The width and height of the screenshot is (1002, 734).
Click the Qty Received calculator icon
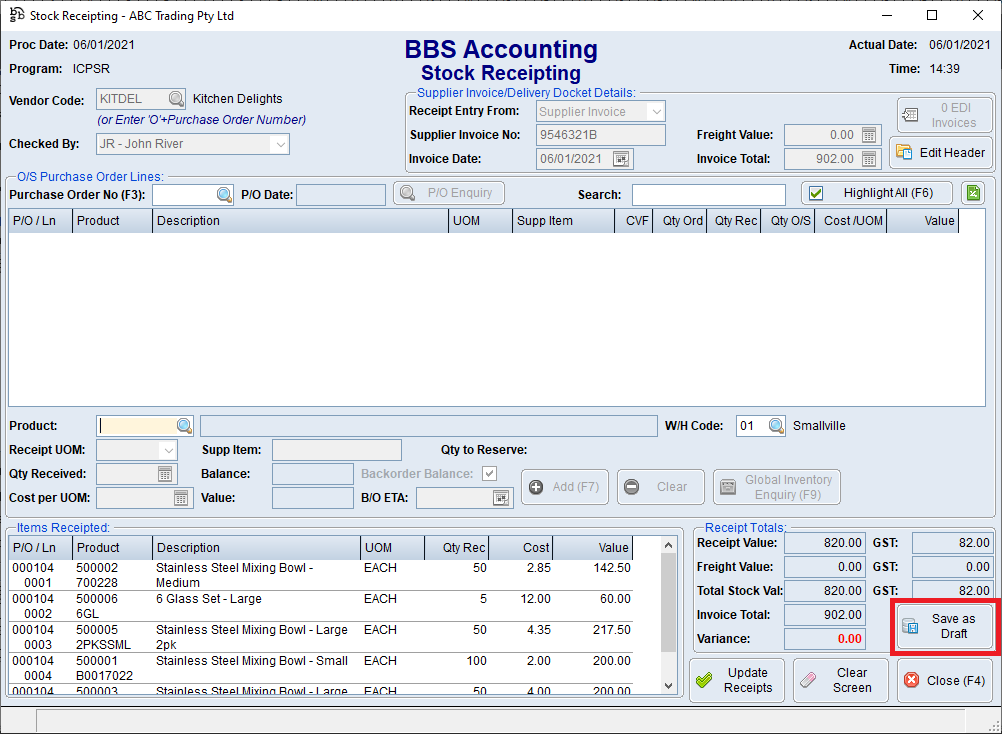165,474
